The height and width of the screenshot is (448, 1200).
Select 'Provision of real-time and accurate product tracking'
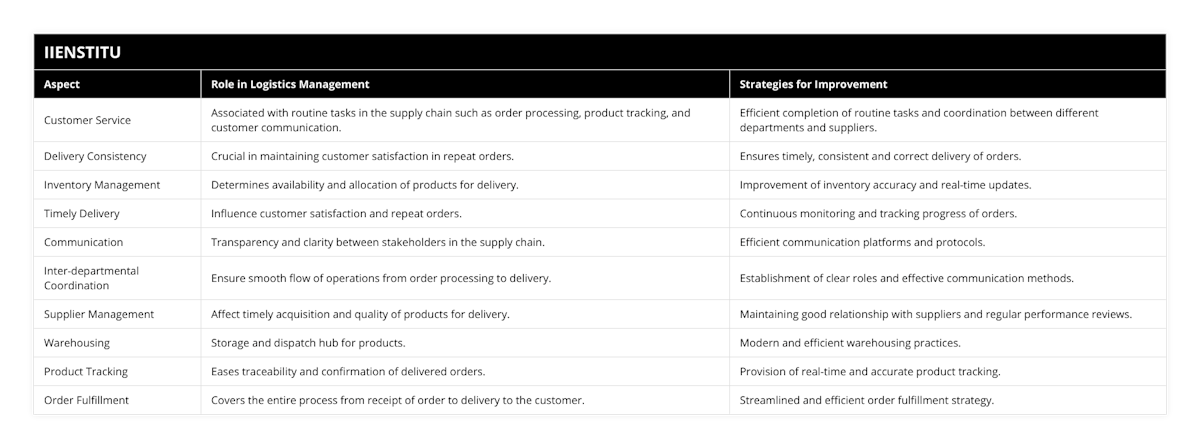pos(870,371)
